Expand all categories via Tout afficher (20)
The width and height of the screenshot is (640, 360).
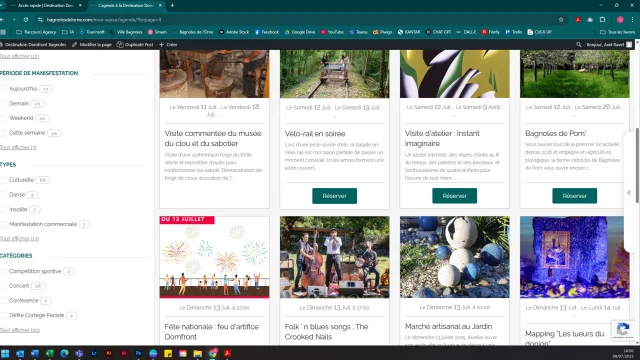pos(20,330)
